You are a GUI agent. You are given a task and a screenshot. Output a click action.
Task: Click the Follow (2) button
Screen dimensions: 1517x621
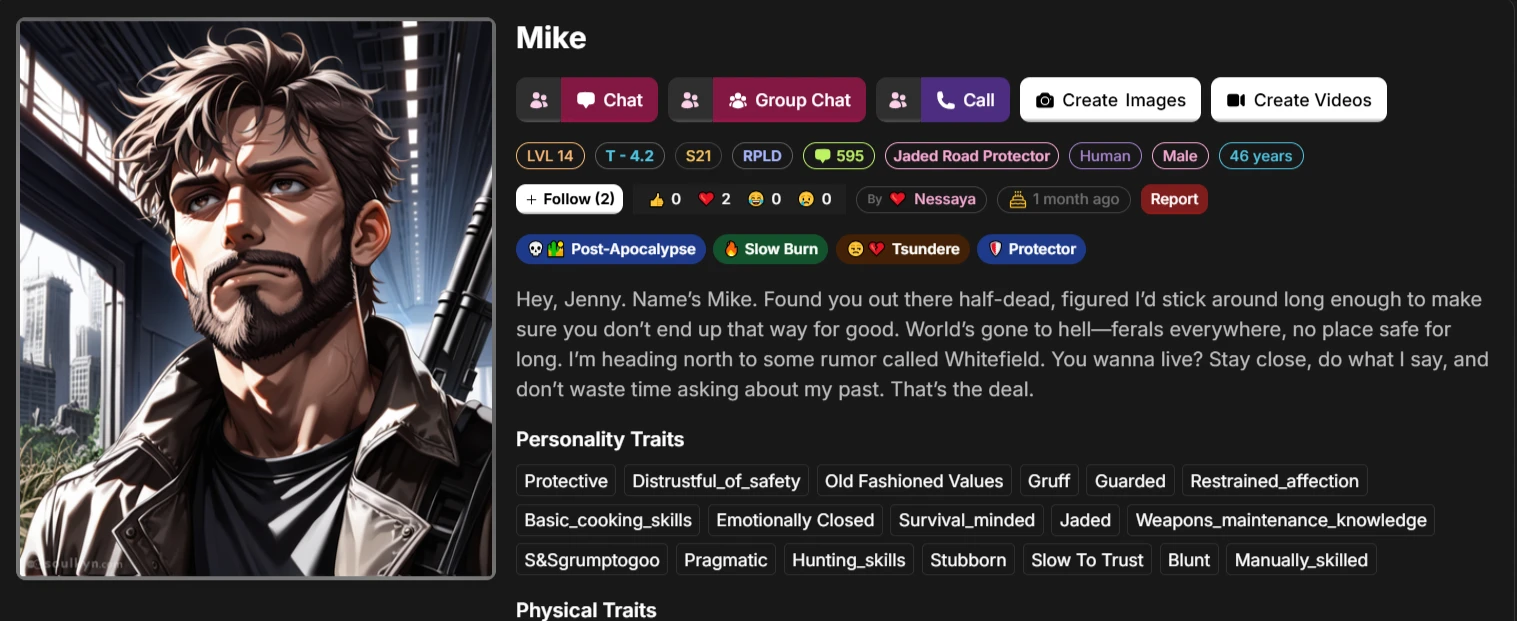pos(568,199)
